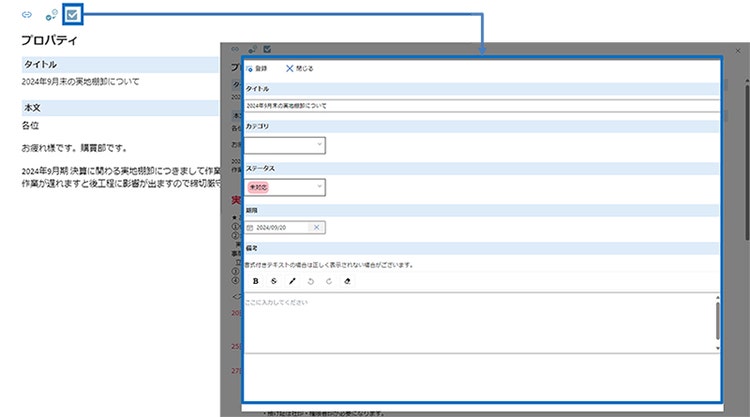Click the link icon in dimmed background window
Viewport: 750px width, 417px height.
235,49
